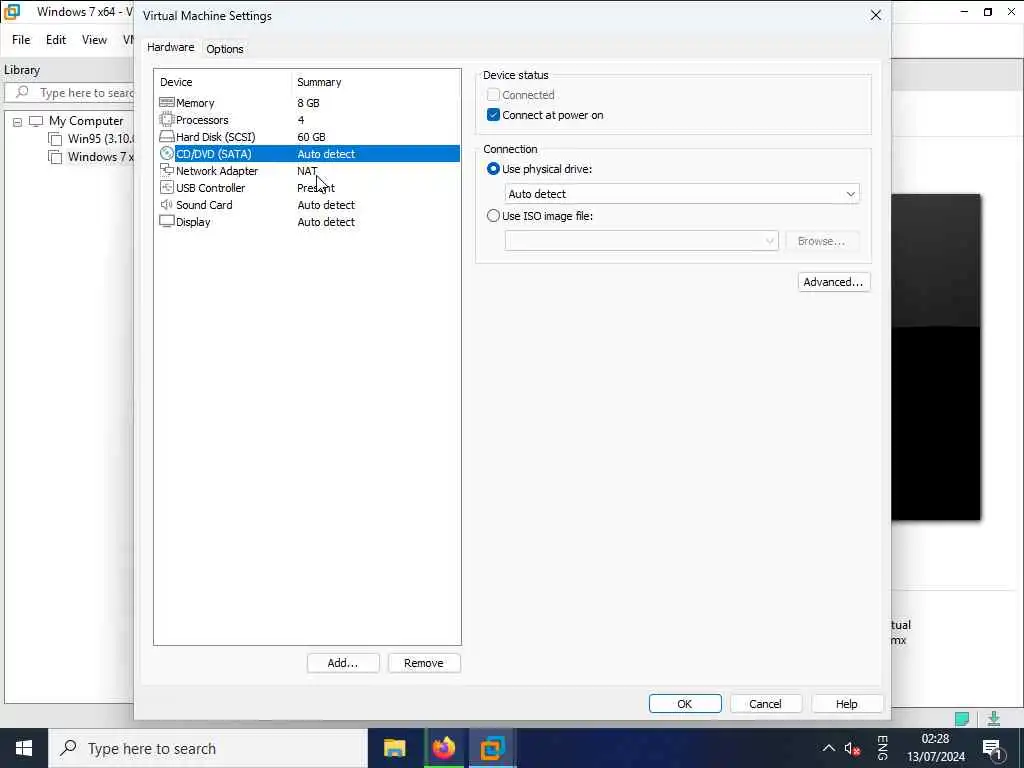Select the Hard Disk (SCSI) icon
The image size is (1024, 768).
167,136
